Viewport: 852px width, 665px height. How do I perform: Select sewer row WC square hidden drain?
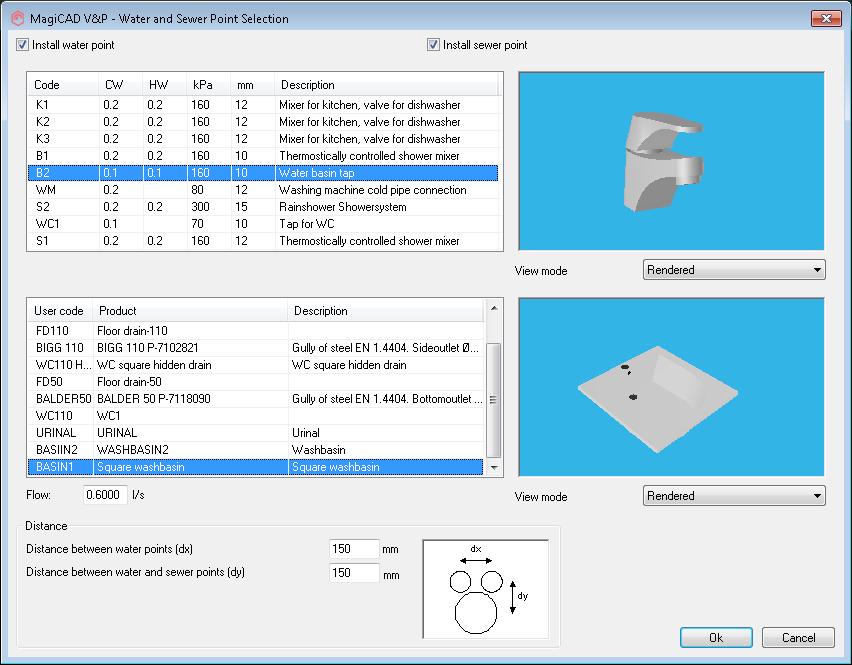tap(256, 365)
